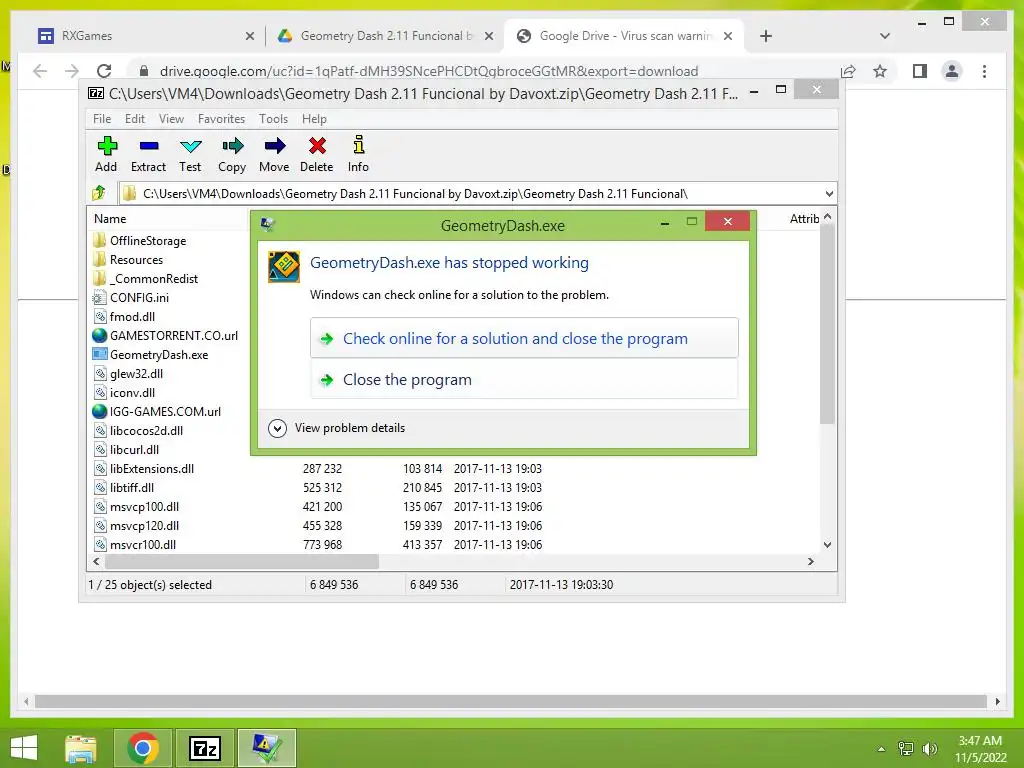The image size is (1024, 768).
Task: Click the crash report taskbar icon
Action: [266, 748]
